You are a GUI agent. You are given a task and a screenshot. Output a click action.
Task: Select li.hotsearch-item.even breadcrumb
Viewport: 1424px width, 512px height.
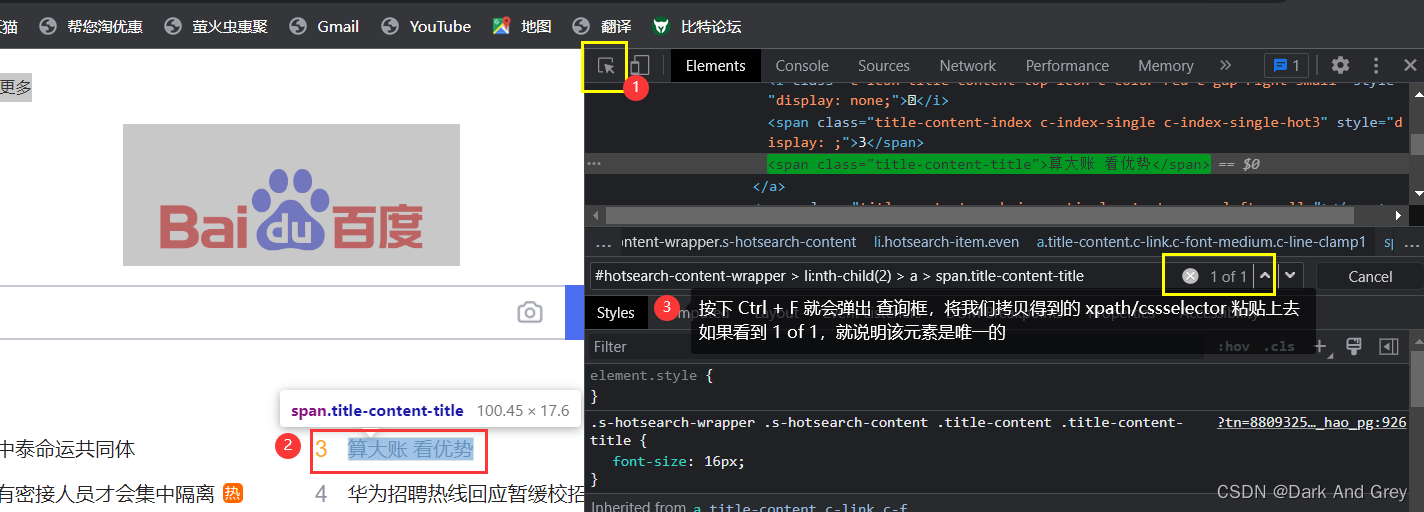947,242
